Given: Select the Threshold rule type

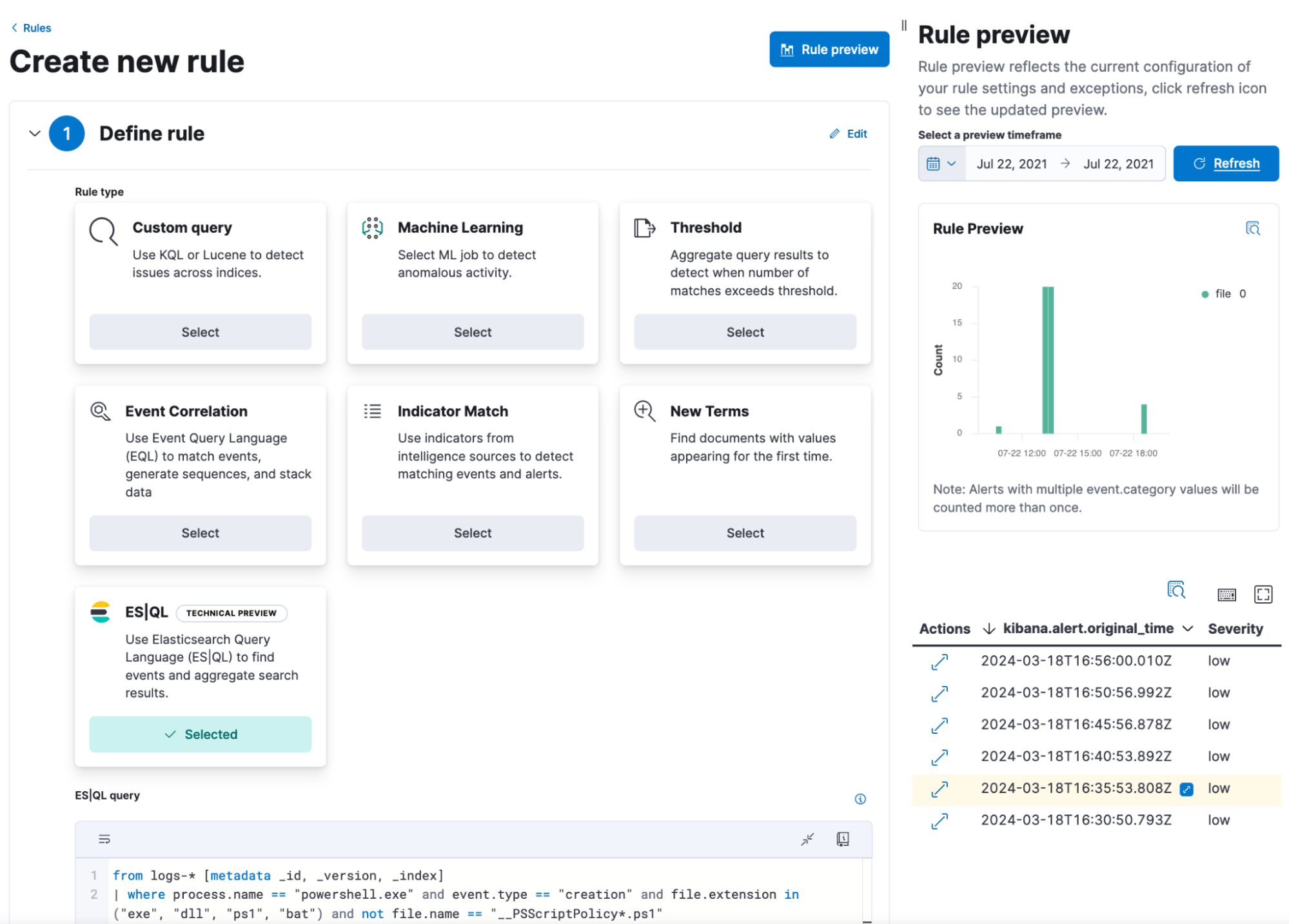Looking at the screenshot, I should click(x=745, y=331).
